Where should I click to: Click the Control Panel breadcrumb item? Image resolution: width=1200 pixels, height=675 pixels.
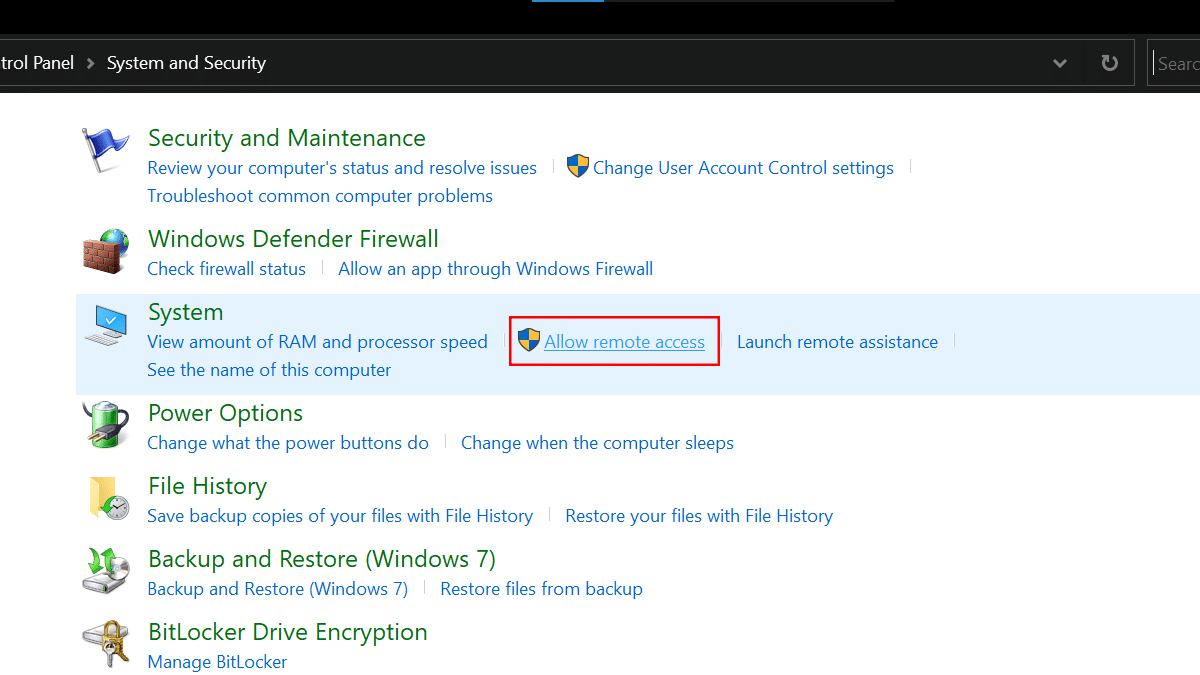[x=37, y=63]
